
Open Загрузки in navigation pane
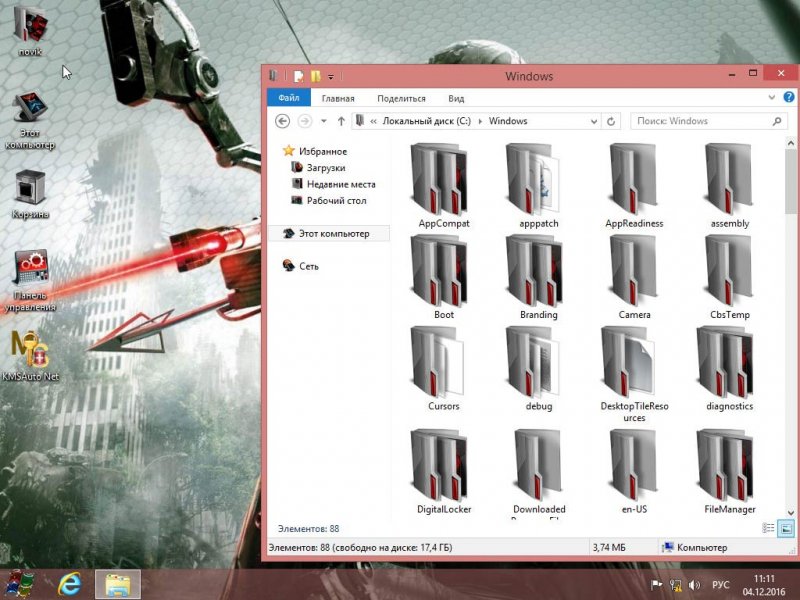click(318, 168)
